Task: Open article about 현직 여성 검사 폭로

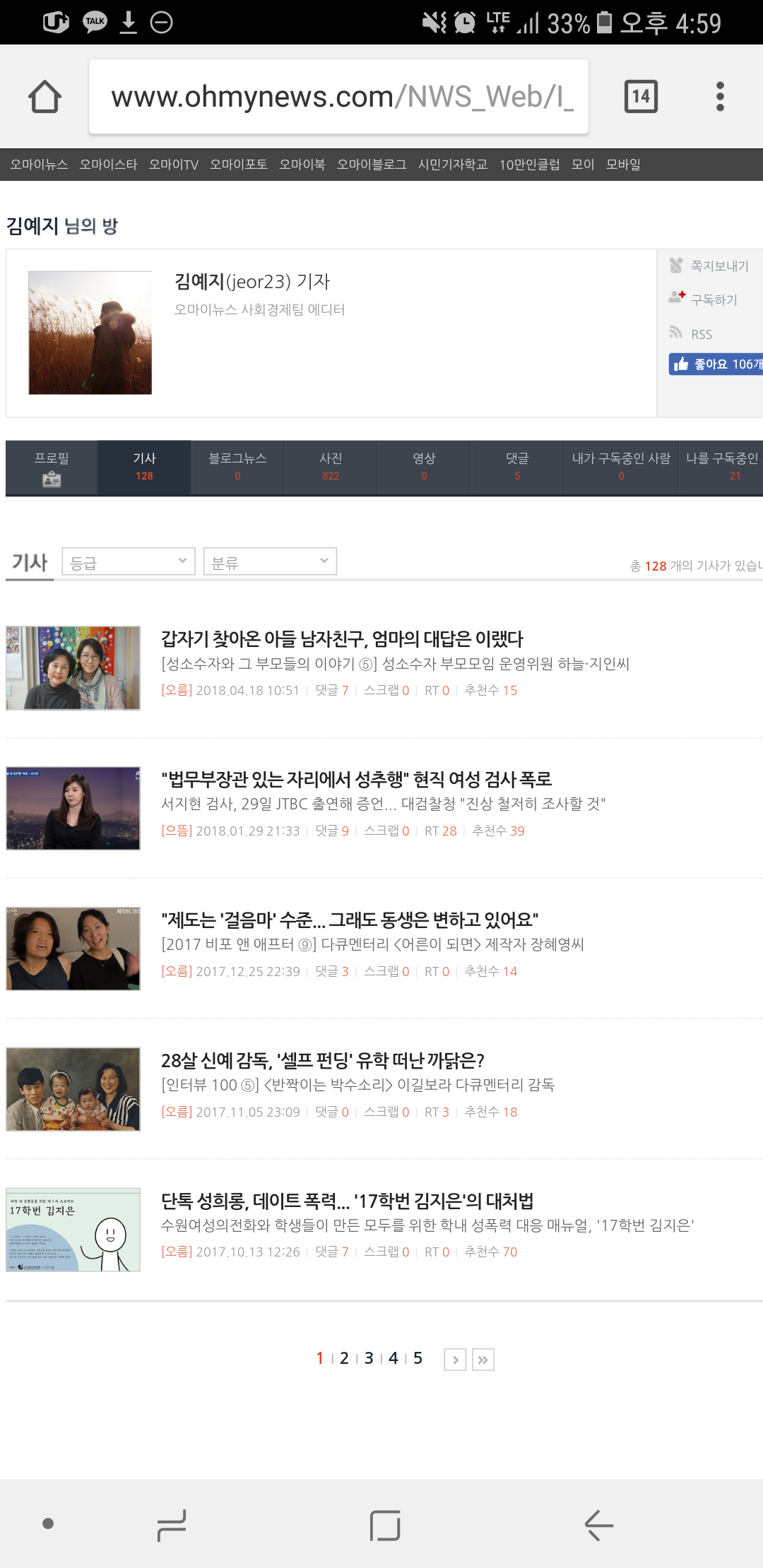Action: coord(356,779)
